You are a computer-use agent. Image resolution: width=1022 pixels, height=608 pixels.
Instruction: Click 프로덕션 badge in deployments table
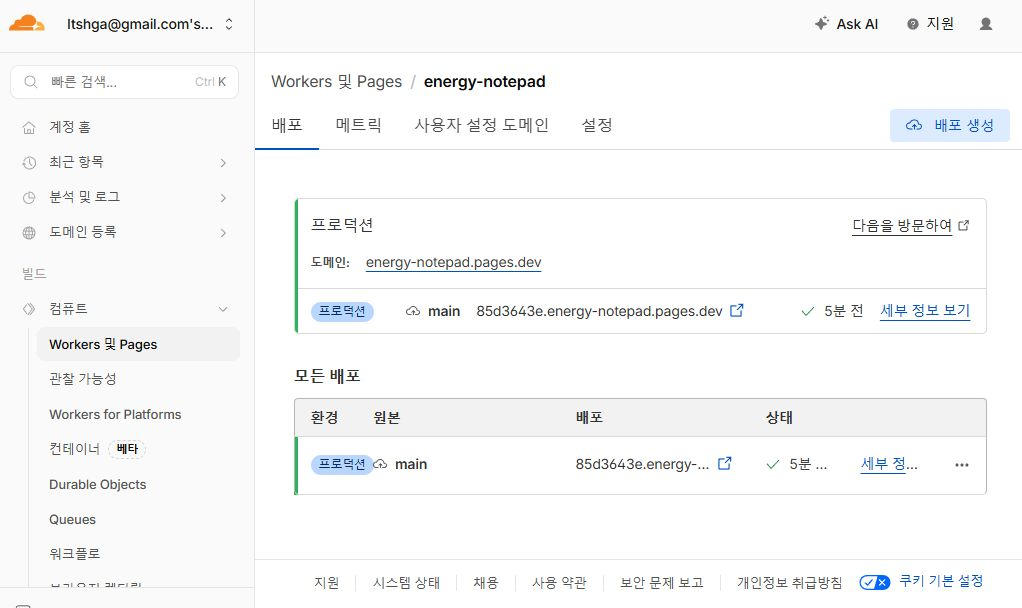tap(342, 465)
